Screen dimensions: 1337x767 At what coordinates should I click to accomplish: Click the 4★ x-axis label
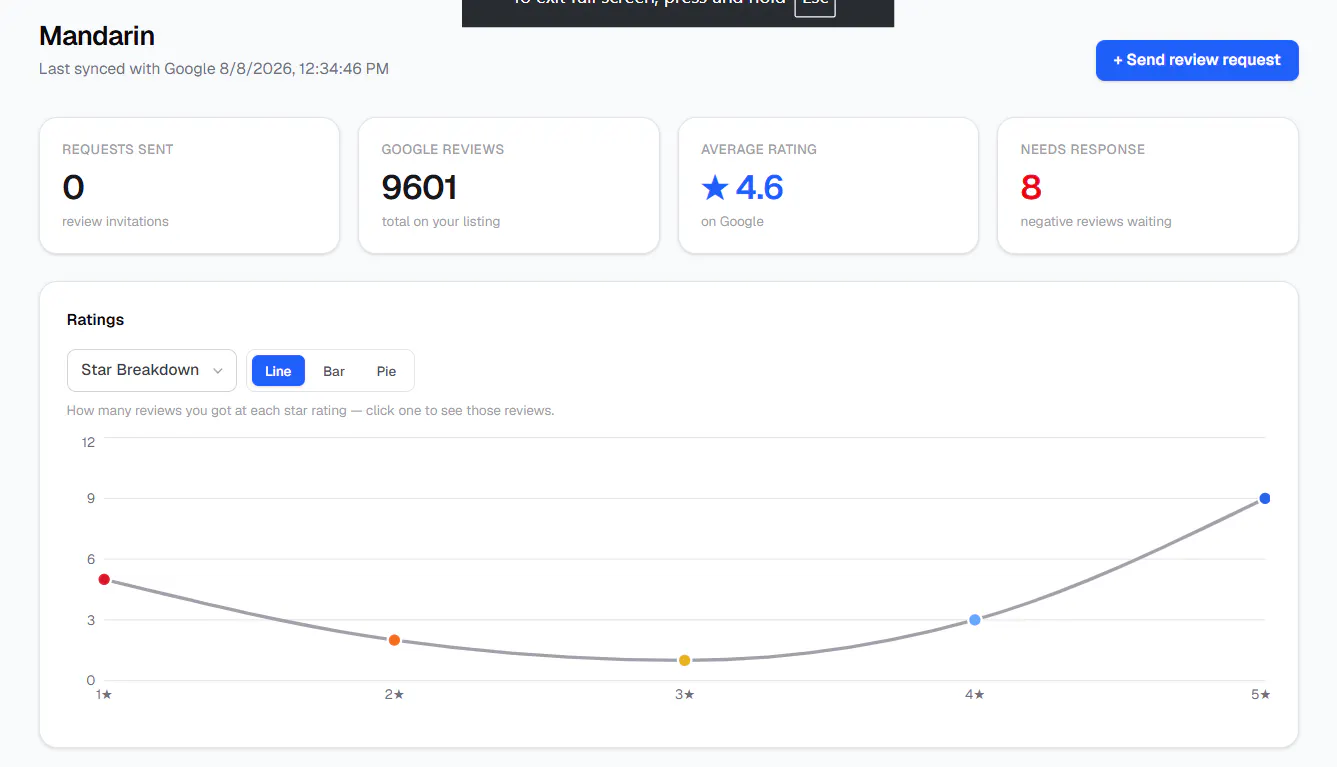(975, 694)
